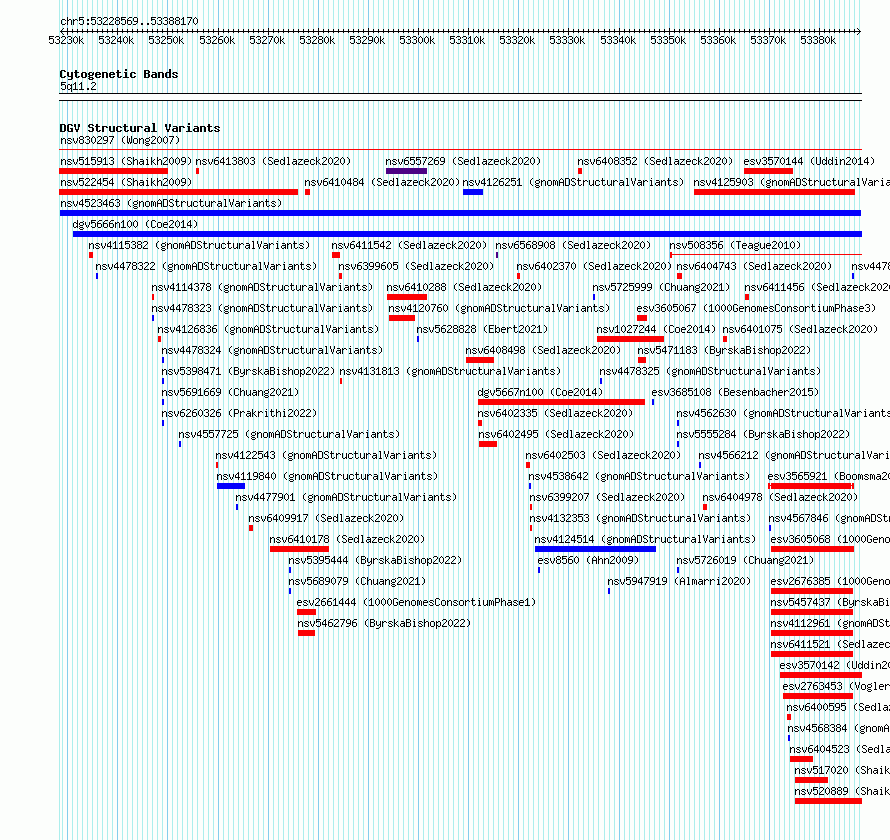Open nsv5471183 (ByrskaBishop2022) label
The width and height of the screenshot is (890, 840).
pos(724,350)
